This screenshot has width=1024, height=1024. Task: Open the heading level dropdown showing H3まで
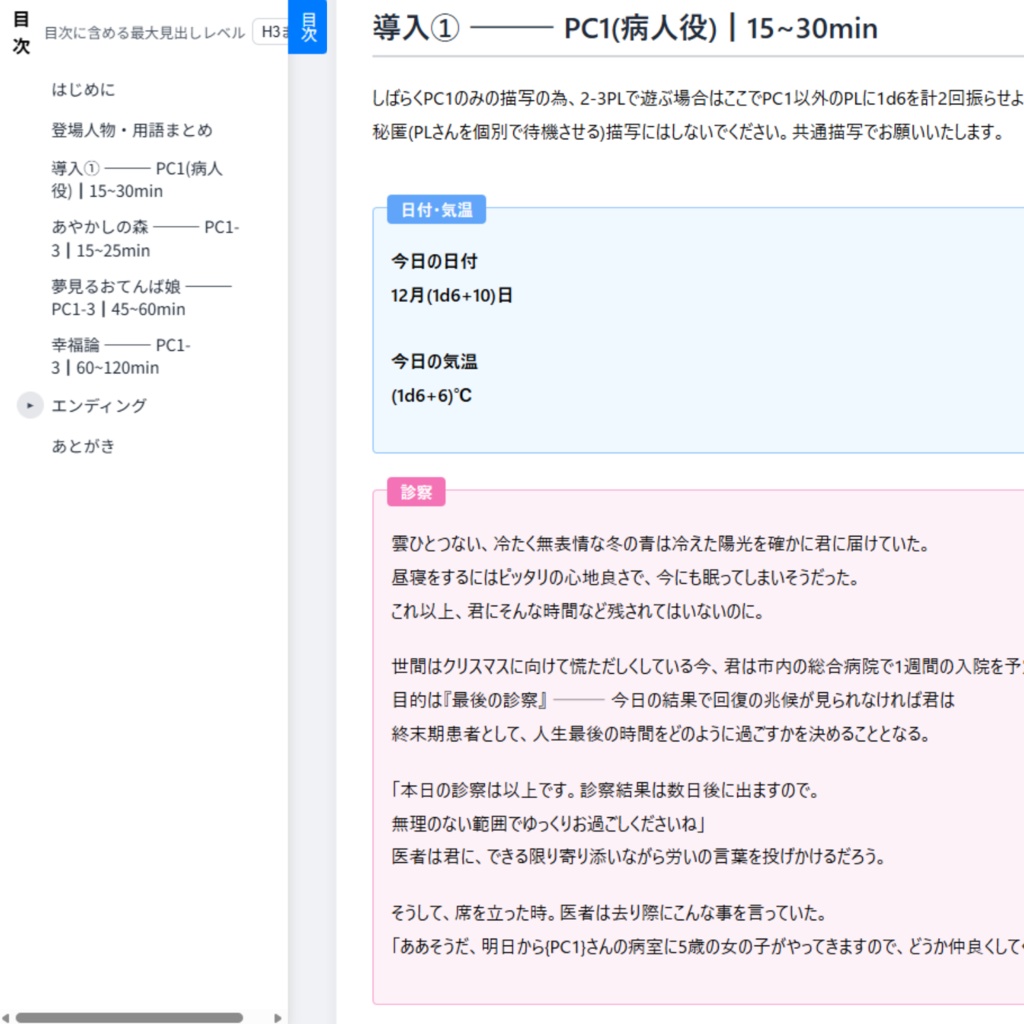pos(271,31)
